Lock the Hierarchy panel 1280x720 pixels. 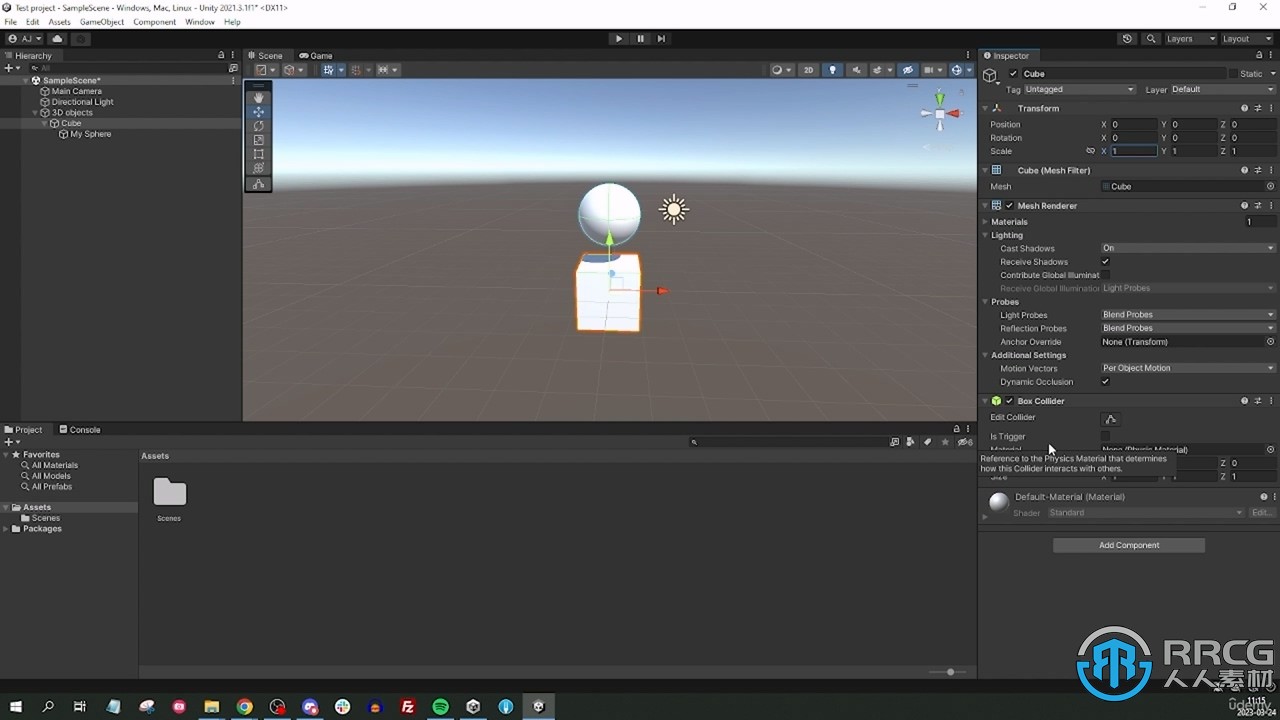coord(221,55)
